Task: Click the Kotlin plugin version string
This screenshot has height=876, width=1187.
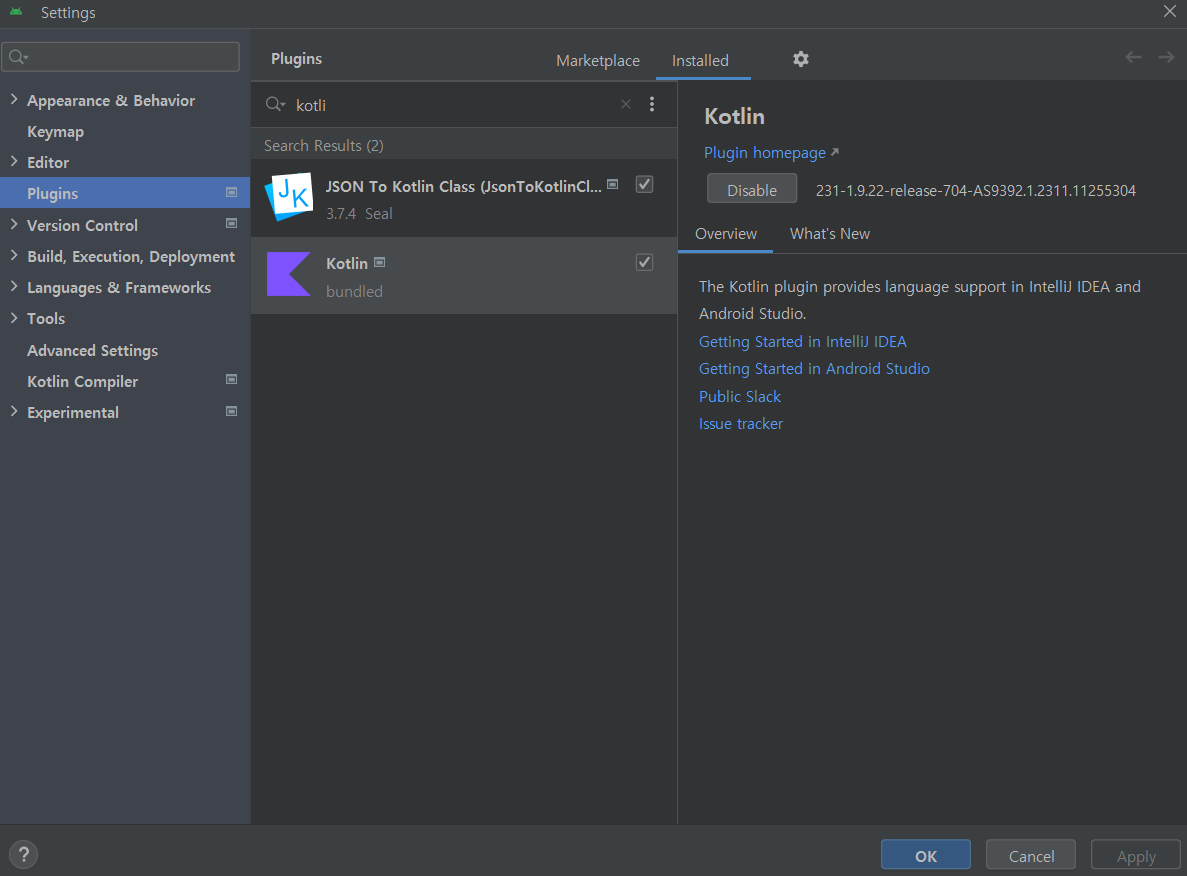Action: pos(975,191)
